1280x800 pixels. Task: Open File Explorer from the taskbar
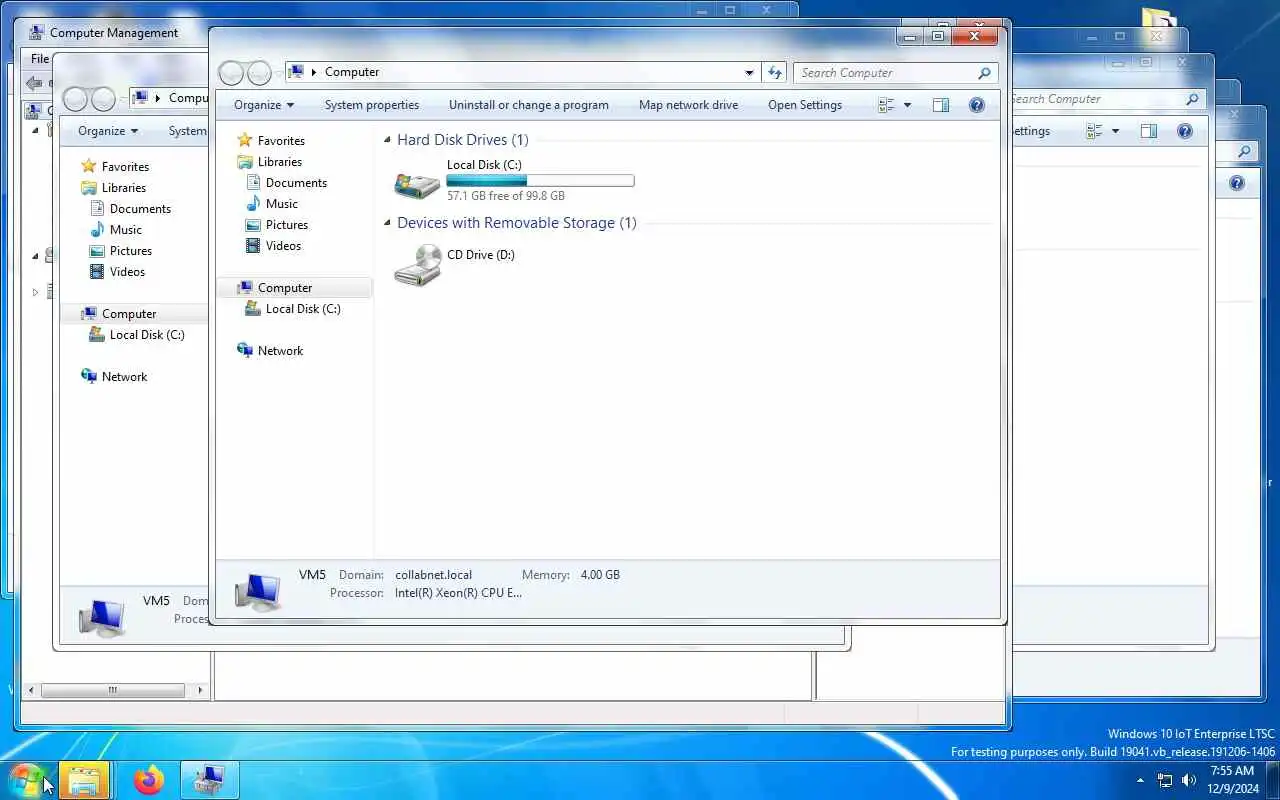(x=84, y=780)
